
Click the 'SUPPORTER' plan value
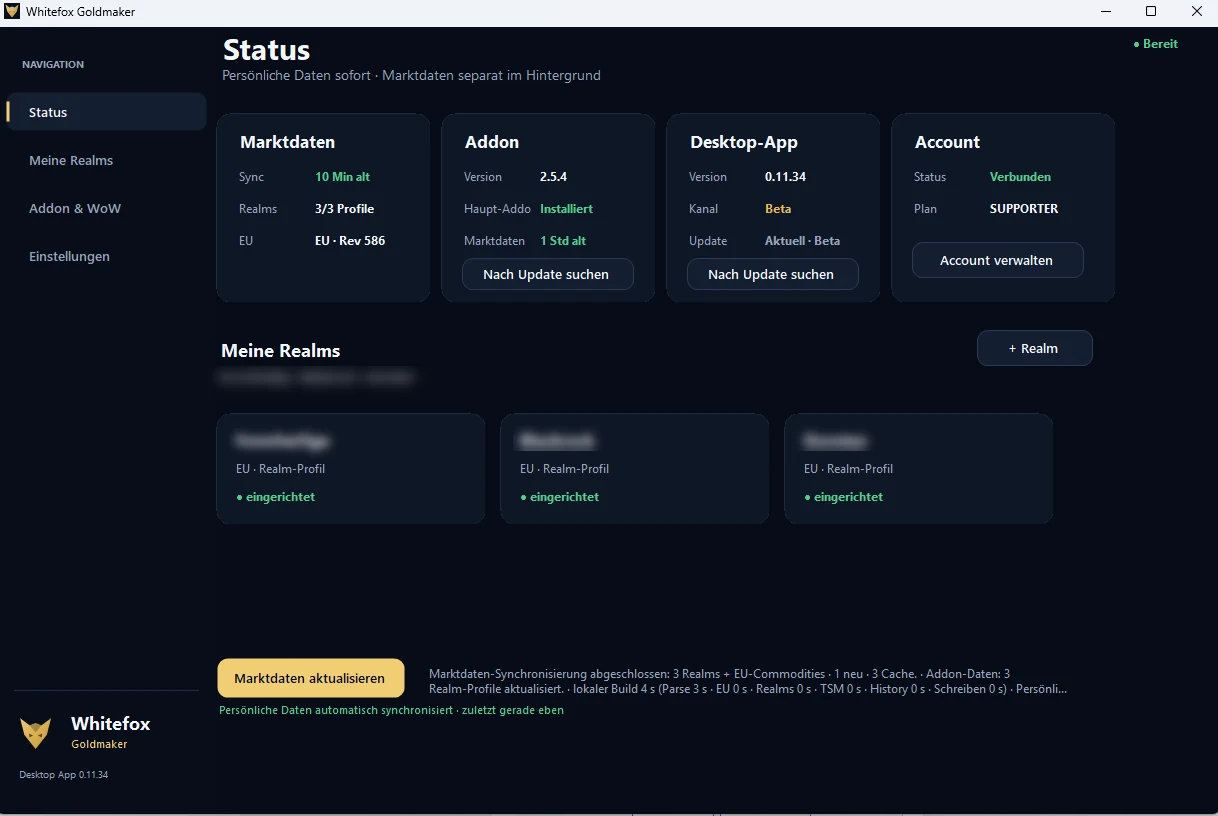(x=1024, y=209)
